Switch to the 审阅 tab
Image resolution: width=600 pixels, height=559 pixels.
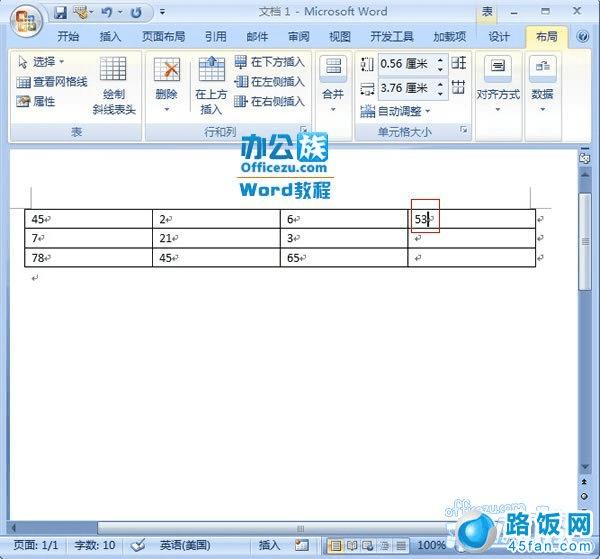pos(298,37)
